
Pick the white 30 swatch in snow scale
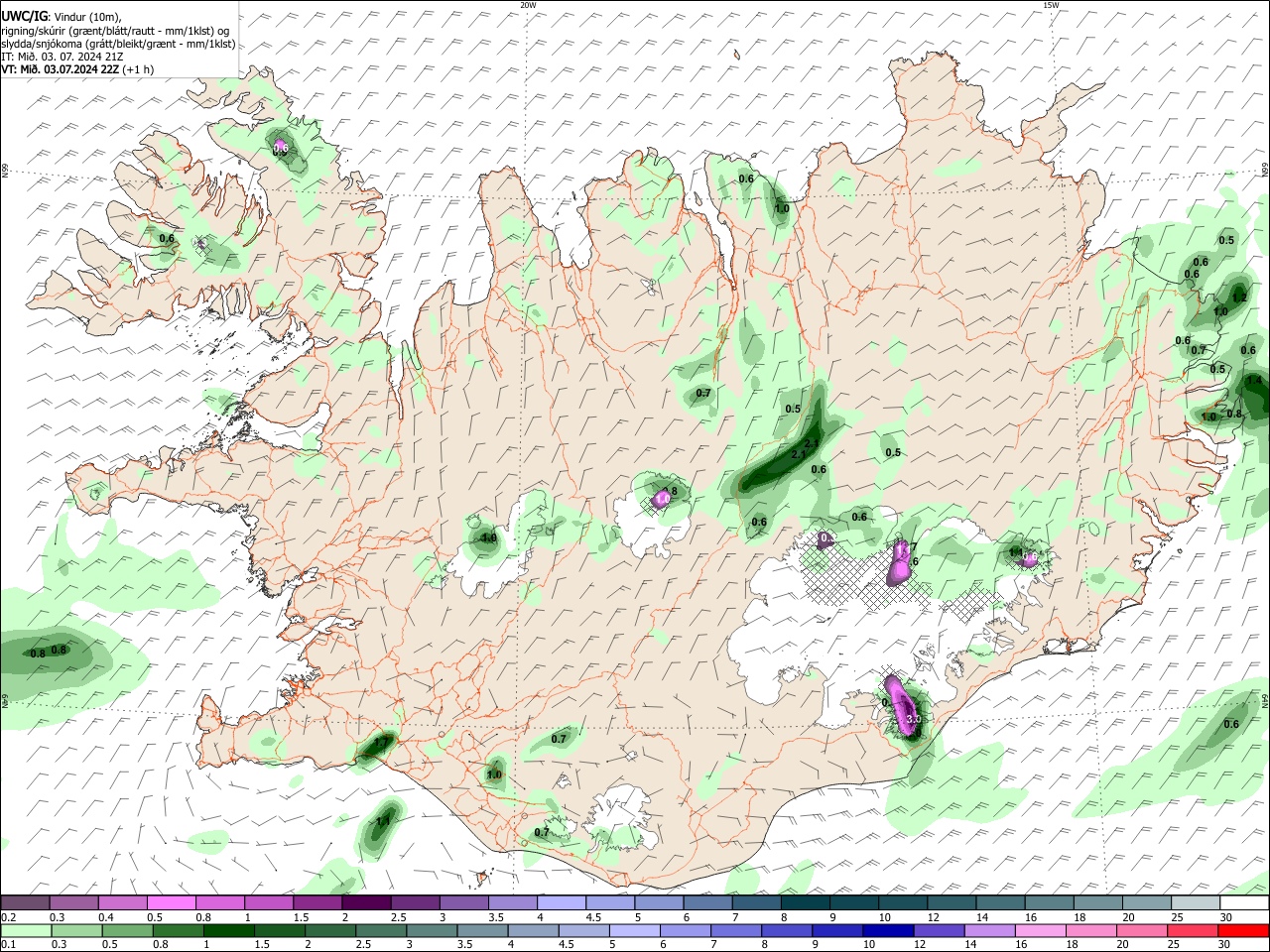1245,903
